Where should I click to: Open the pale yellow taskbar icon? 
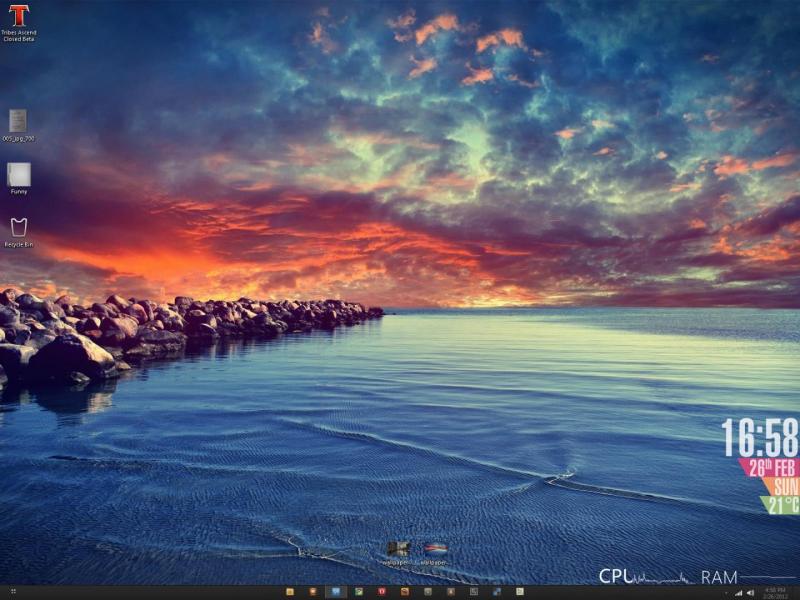pos(519,592)
